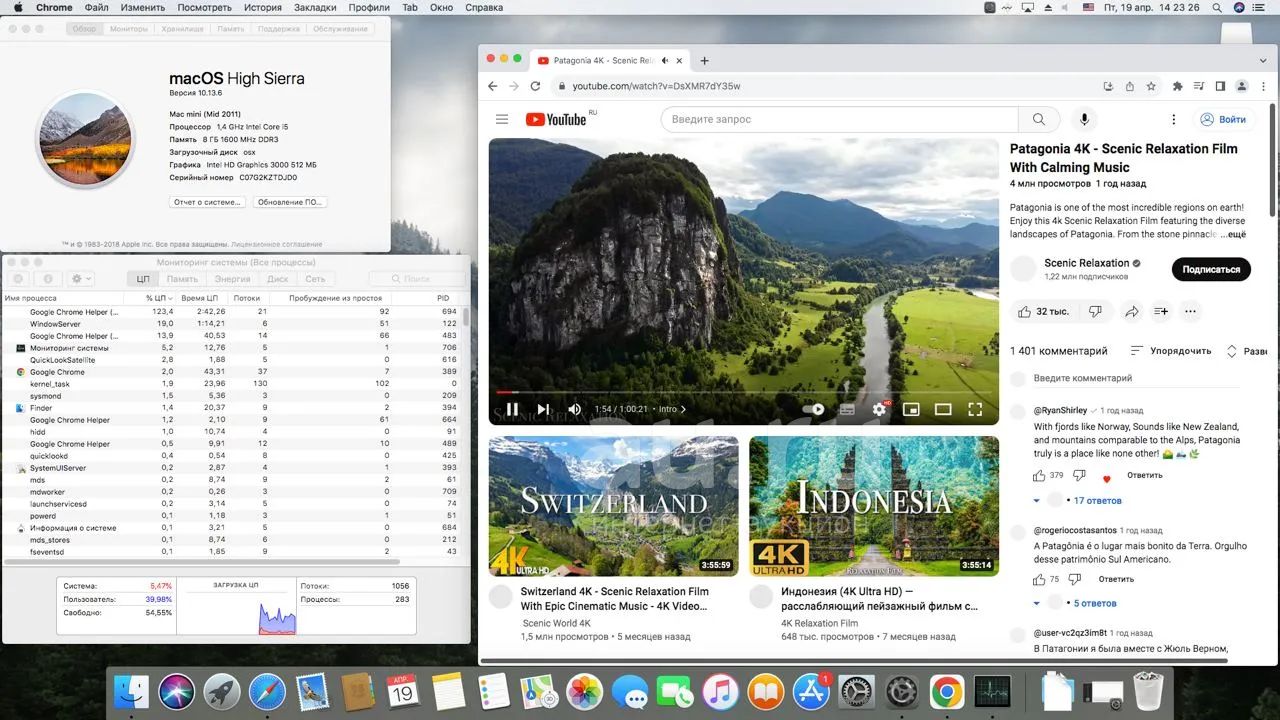Image resolution: width=1280 pixels, height=720 pixels.
Task: Enter fullscreen video mode
Action: pyautogui.click(x=975, y=409)
